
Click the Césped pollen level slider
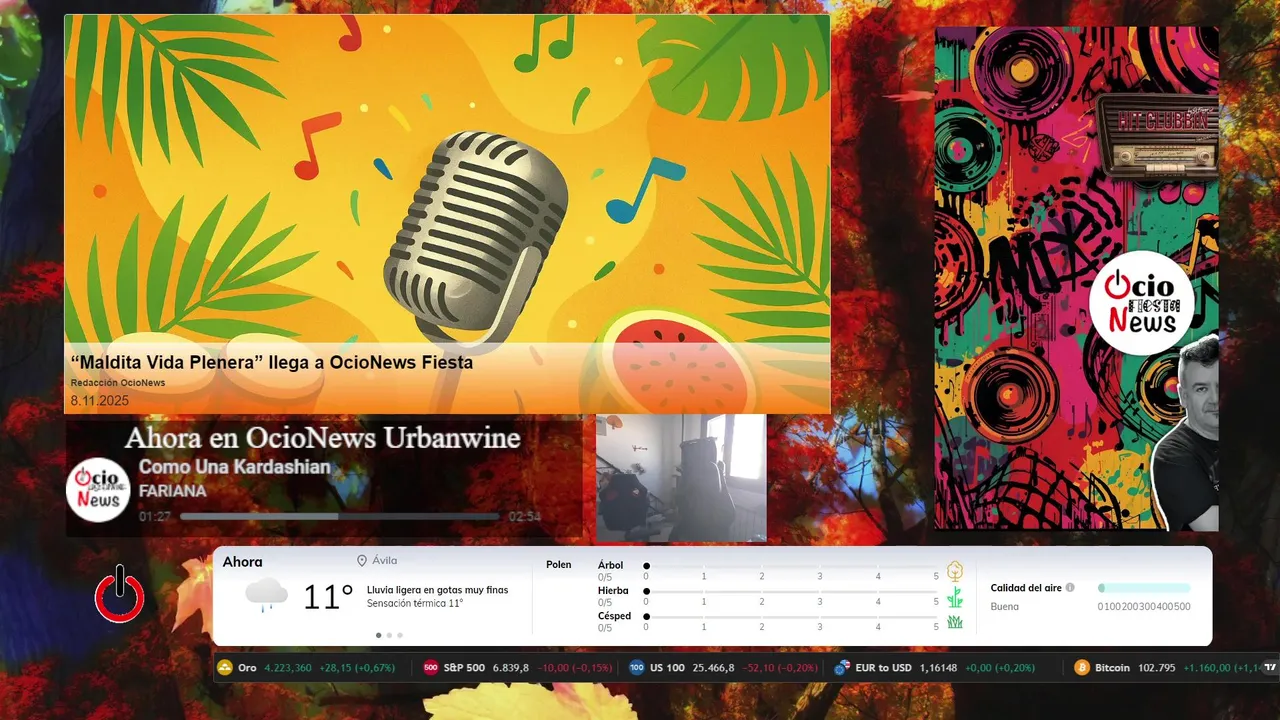point(792,617)
